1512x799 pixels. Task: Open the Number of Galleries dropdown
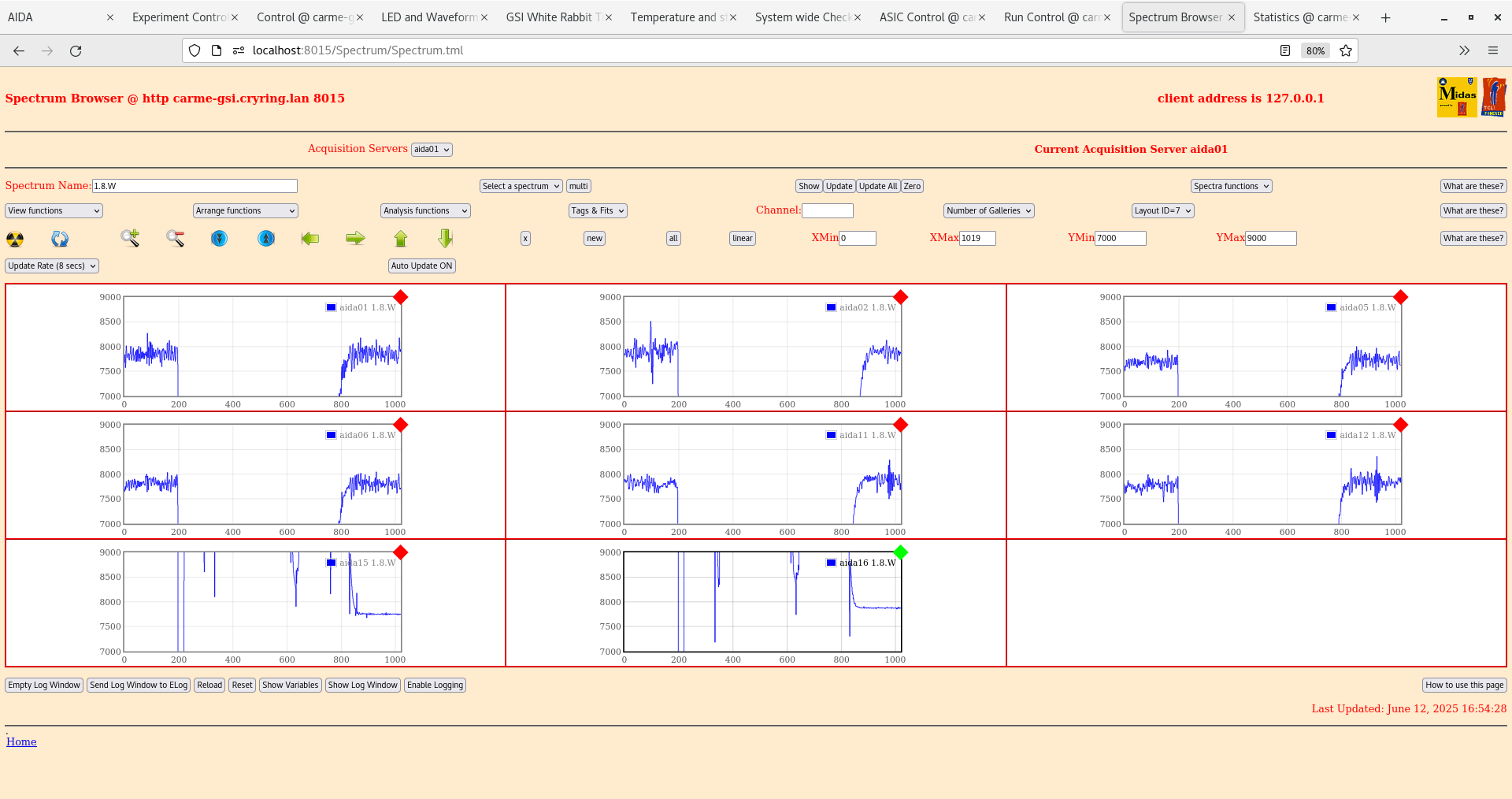coord(988,210)
